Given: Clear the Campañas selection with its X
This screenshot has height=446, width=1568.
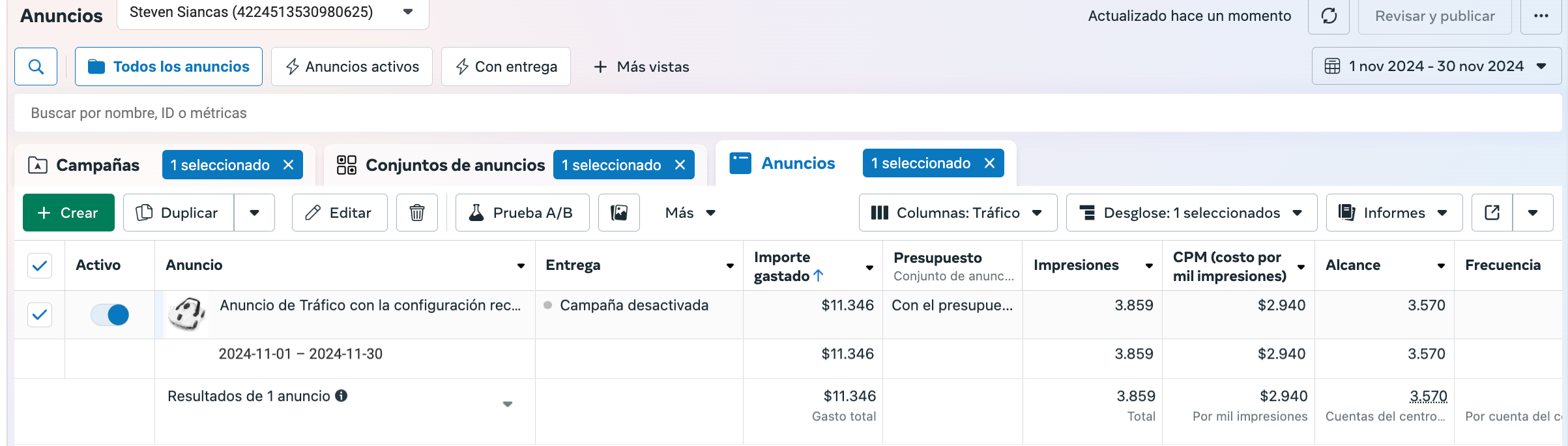Looking at the screenshot, I should click(x=289, y=165).
